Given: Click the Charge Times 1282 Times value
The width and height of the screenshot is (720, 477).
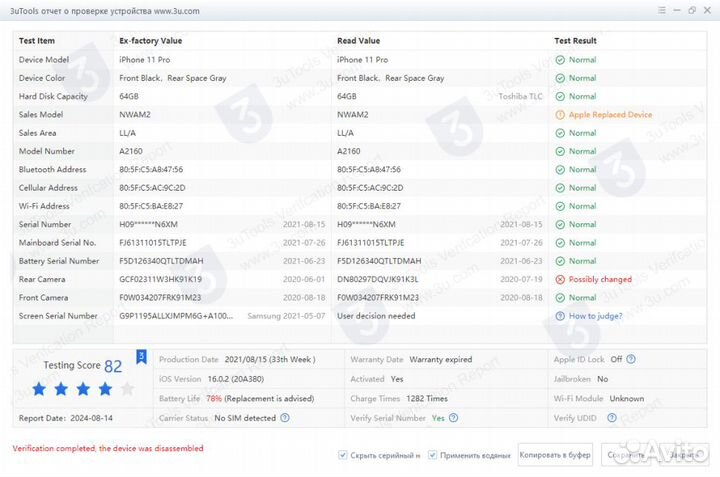Looking at the screenshot, I should (x=427, y=398).
